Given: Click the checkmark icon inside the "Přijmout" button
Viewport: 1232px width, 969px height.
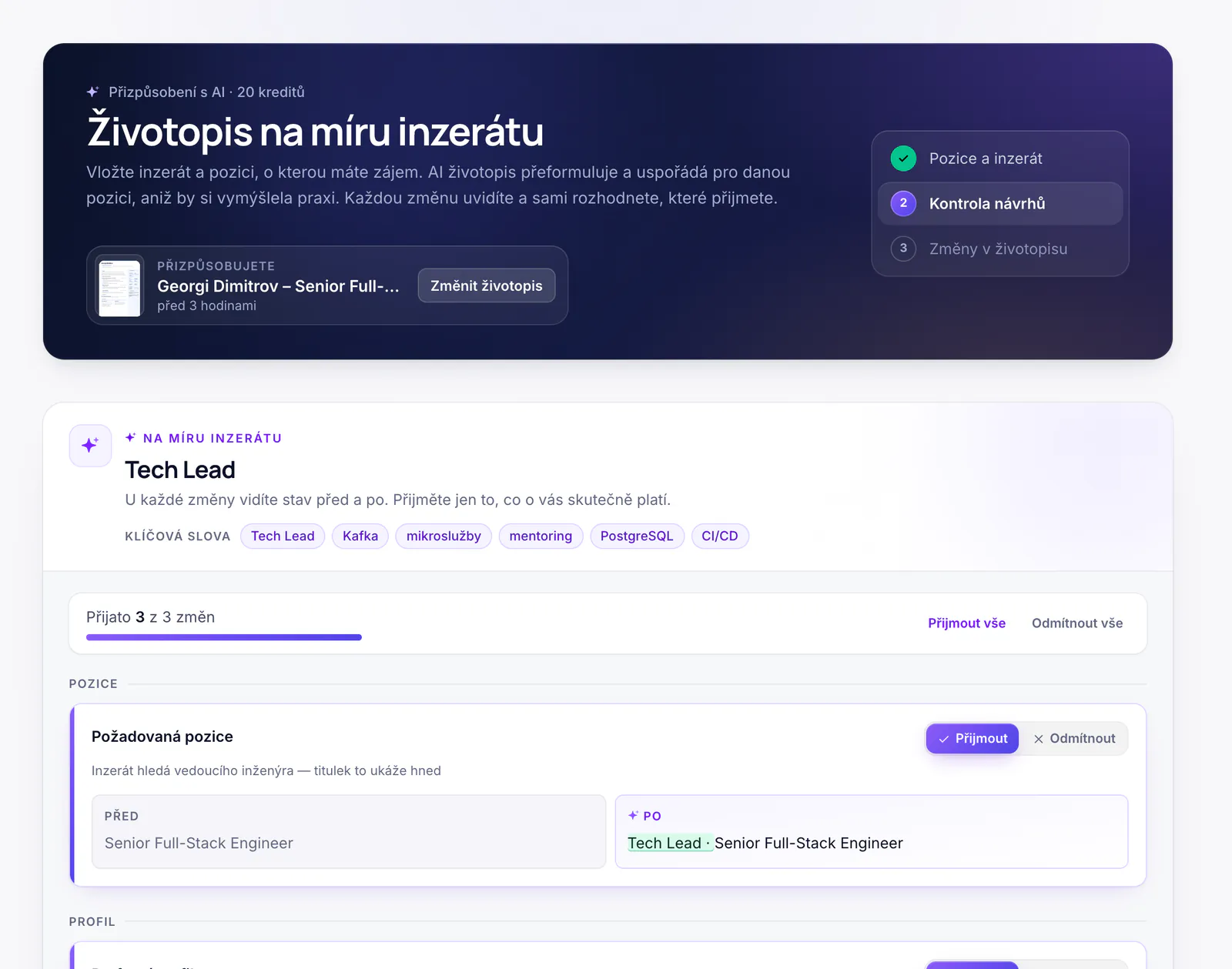Looking at the screenshot, I should 944,739.
